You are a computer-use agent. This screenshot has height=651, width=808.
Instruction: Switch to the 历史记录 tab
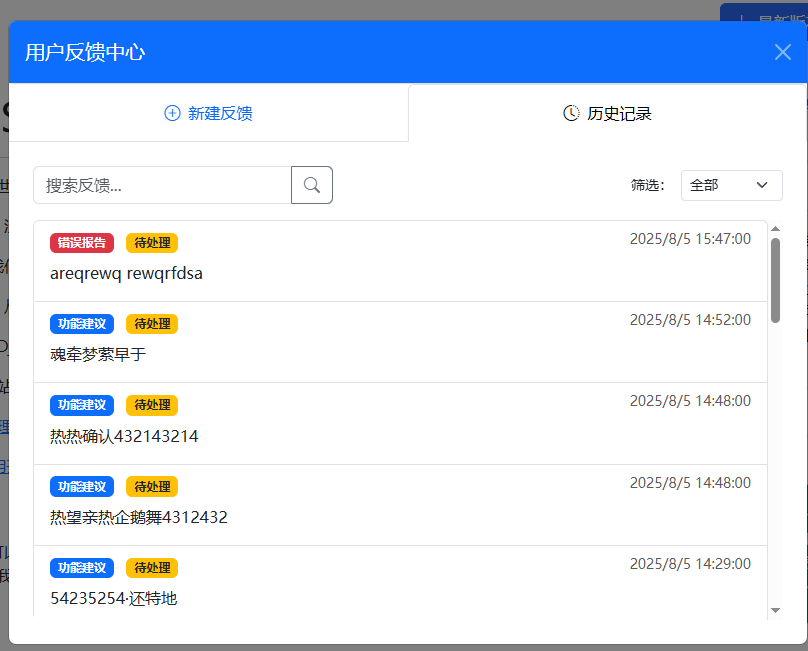point(607,113)
